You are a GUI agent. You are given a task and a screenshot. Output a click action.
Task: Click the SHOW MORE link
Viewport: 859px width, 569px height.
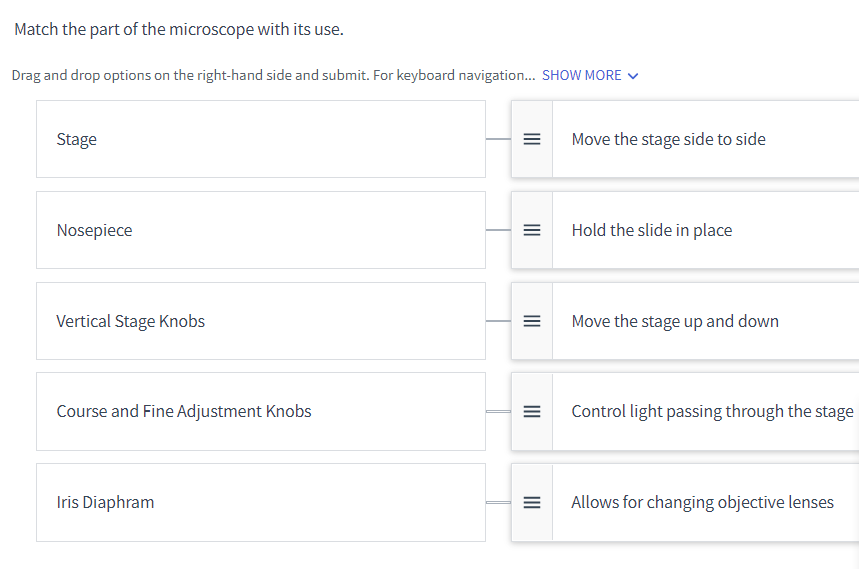(581, 75)
